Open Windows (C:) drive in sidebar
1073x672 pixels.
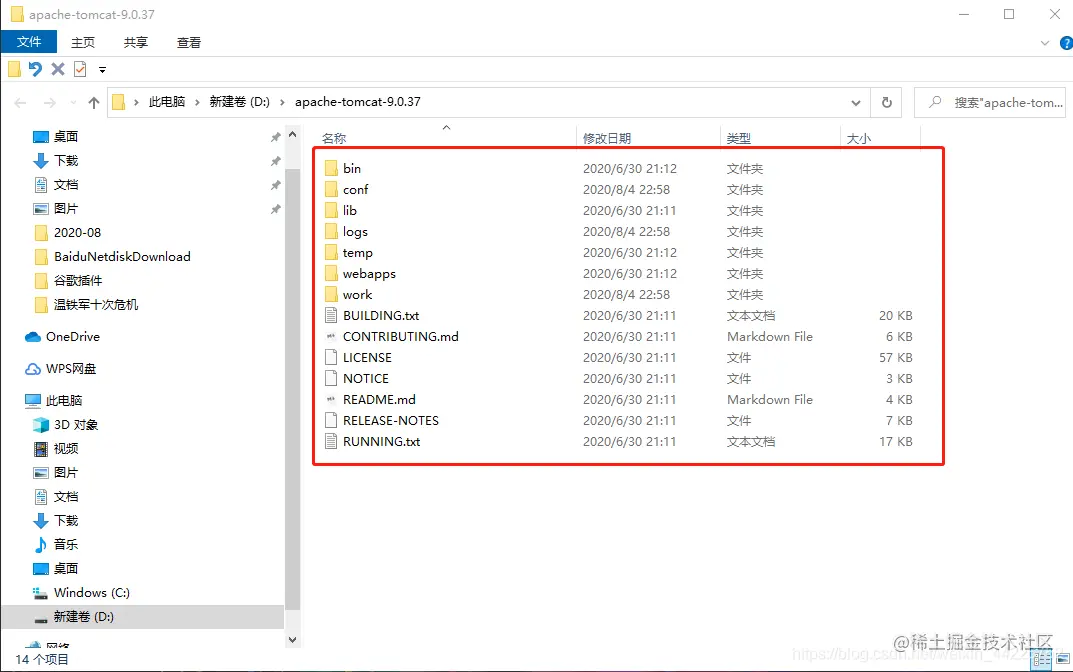tap(92, 593)
